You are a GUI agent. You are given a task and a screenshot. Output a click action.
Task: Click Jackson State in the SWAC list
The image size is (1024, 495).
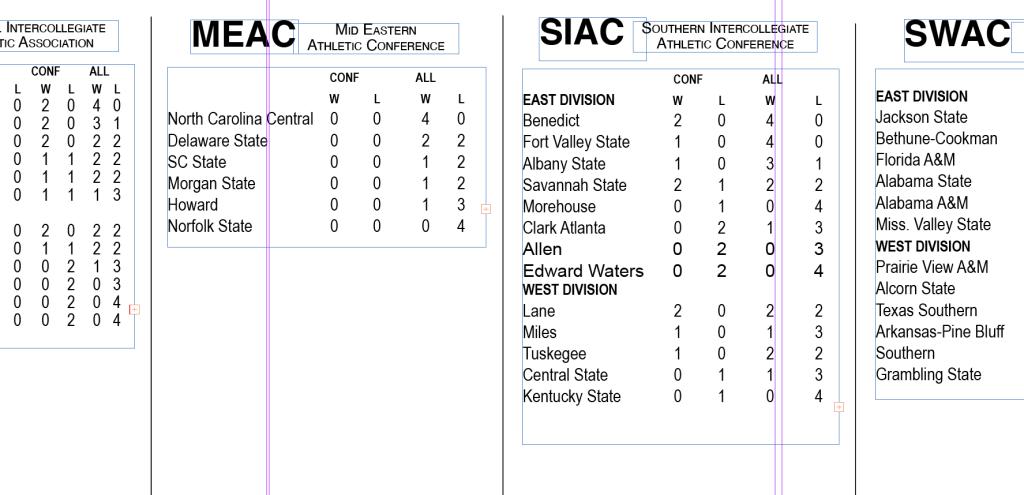[921, 118]
